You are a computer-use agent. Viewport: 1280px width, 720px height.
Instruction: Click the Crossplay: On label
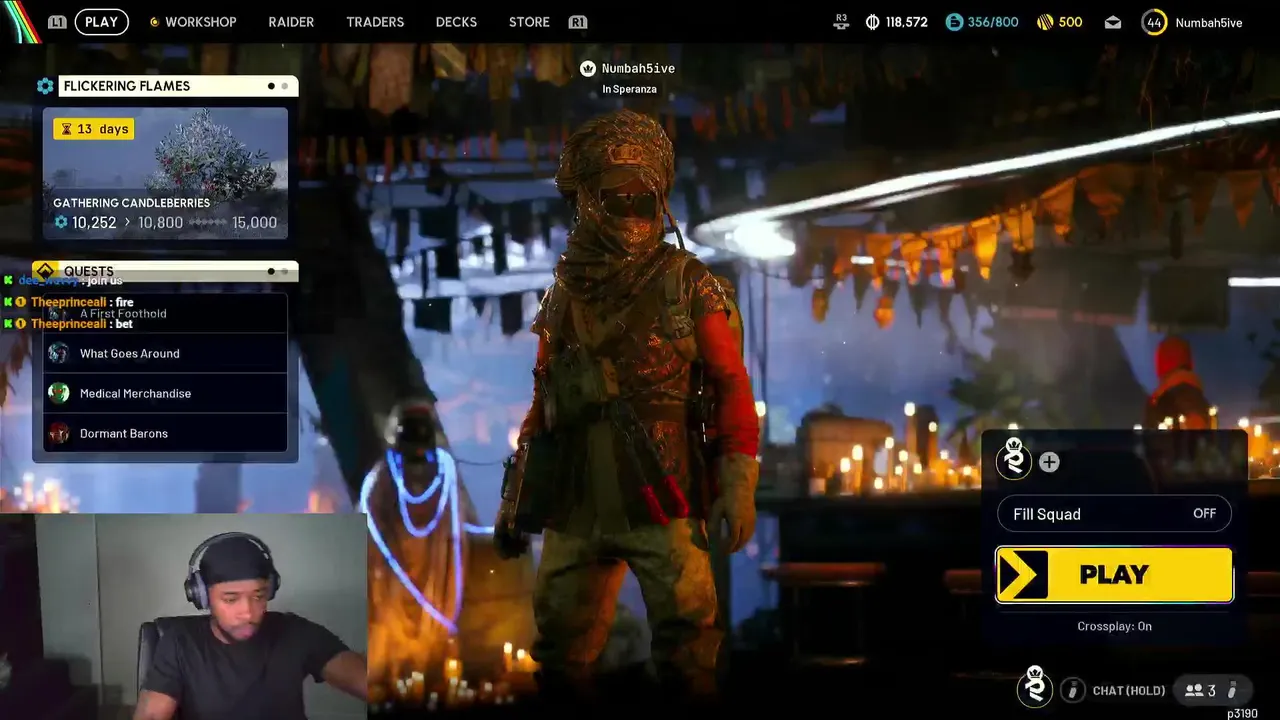click(x=1114, y=626)
